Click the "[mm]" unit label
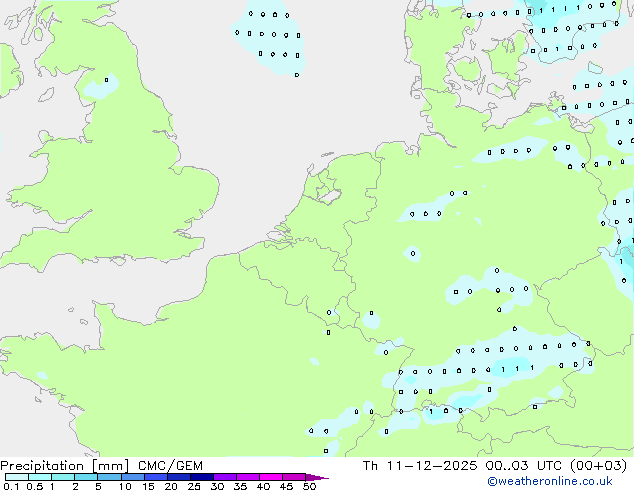Viewport: 634px width, 490px height. click(x=111, y=466)
